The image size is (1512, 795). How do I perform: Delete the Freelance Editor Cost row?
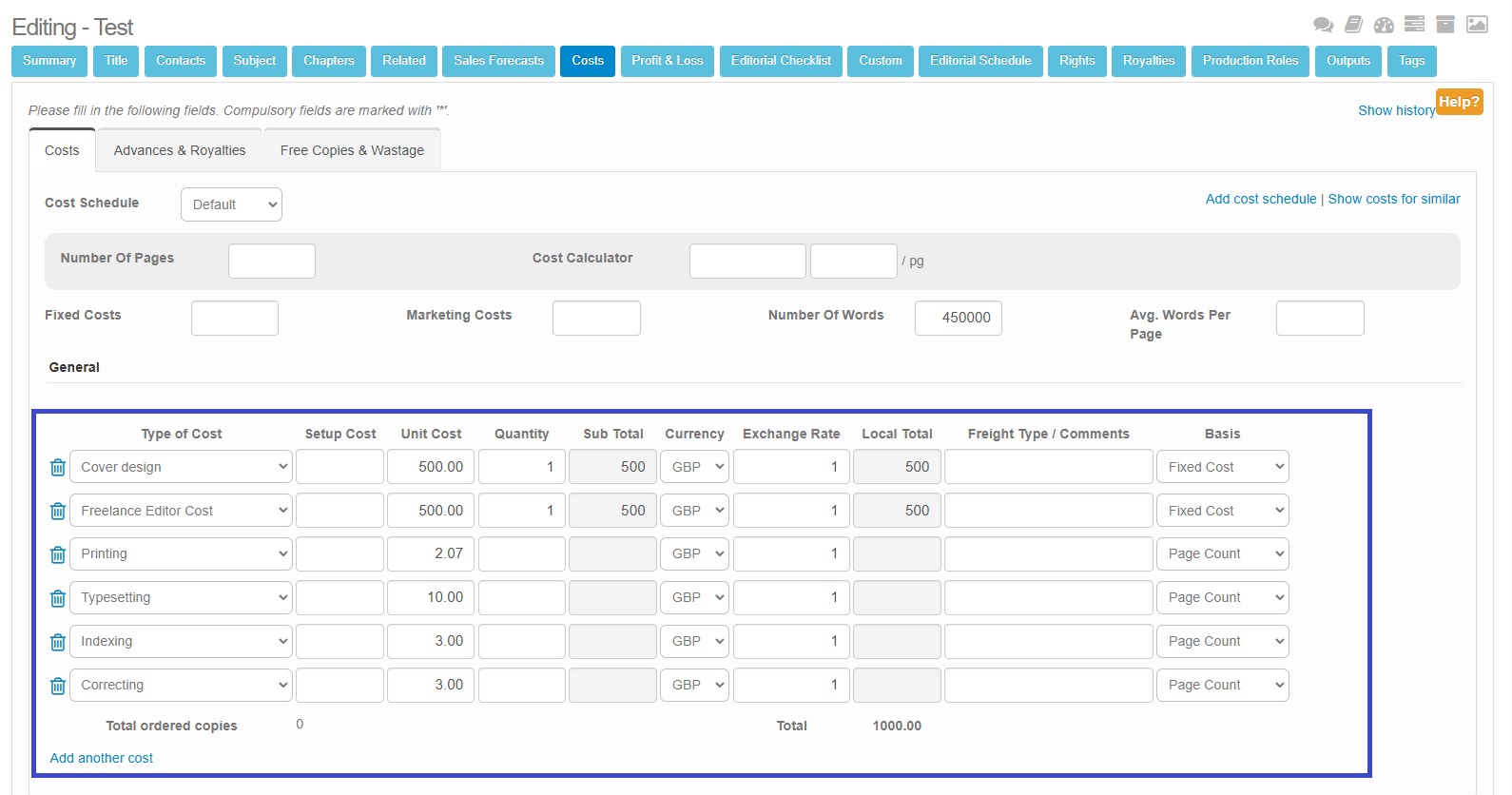pyautogui.click(x=58, y=511)
